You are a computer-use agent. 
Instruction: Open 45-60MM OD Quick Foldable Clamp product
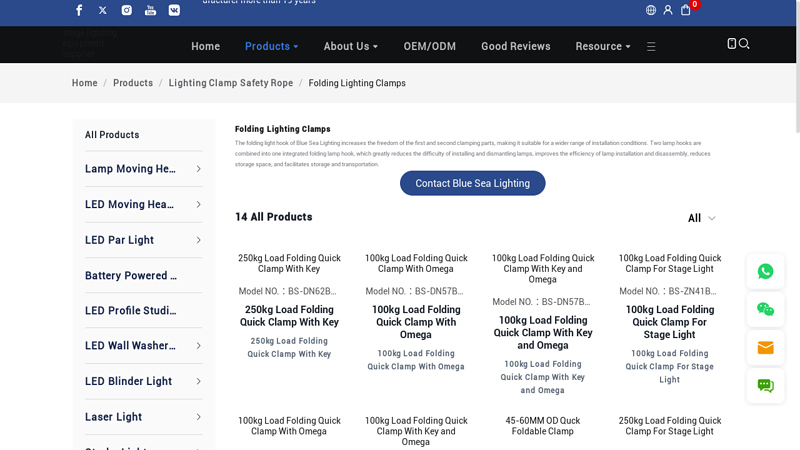point(542,426)
